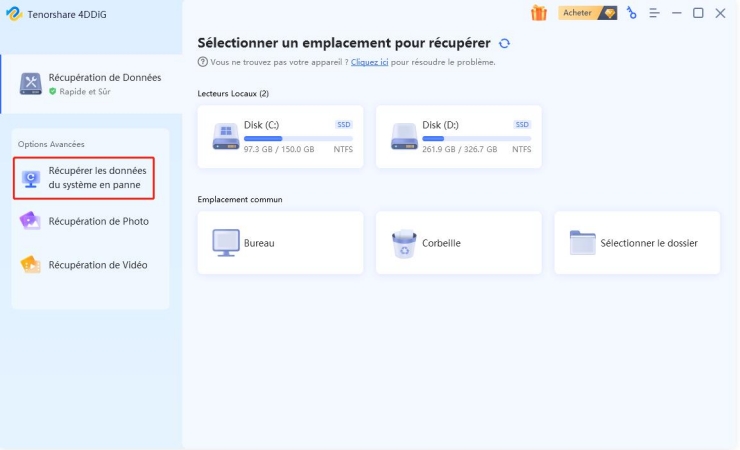The image size is (740, 450).
Task: Click the photo recovery icon
Action: coord(30,221)
